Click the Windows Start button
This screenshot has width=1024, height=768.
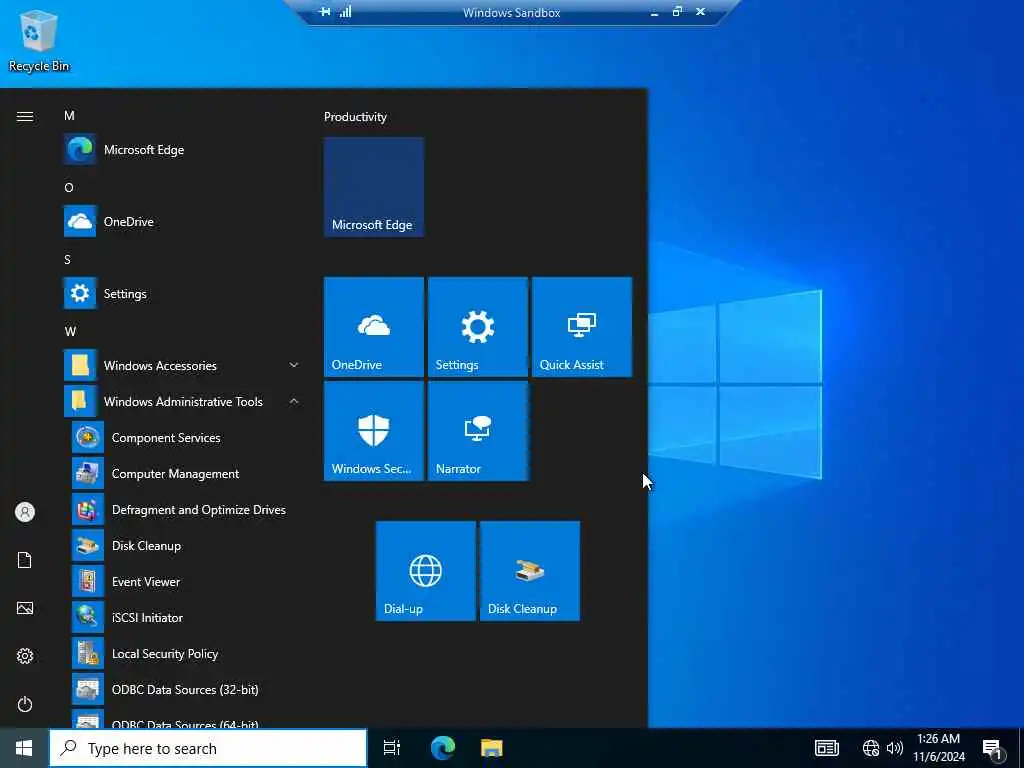point(24,748)
